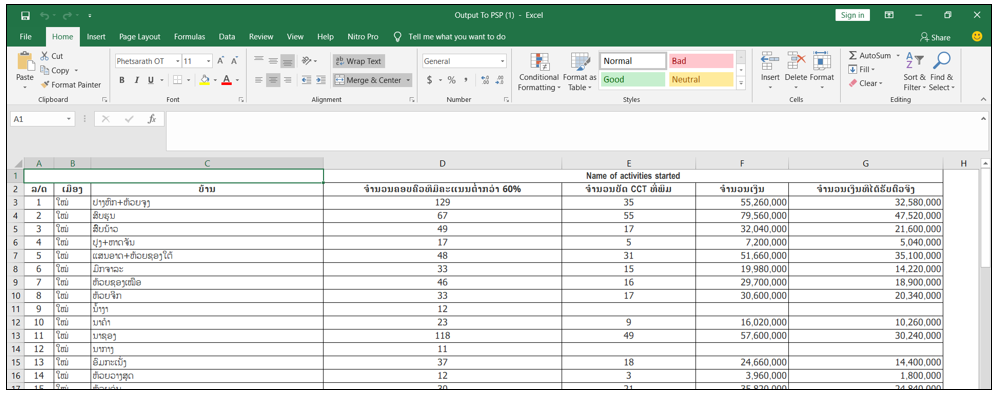Click the Insert Function fx icon
Screen dimensions: 994x395
coord(152,119)
